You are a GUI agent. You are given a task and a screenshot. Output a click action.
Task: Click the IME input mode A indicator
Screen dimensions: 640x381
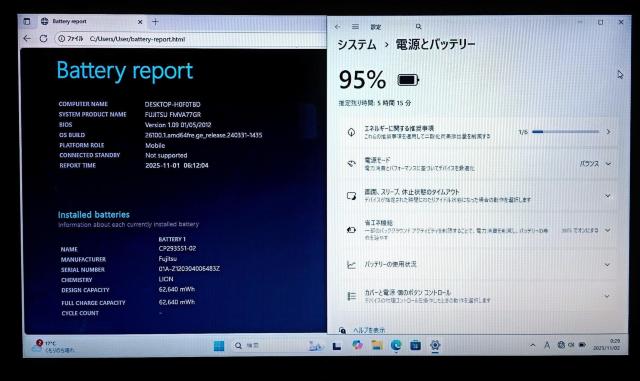click(547, 345)
